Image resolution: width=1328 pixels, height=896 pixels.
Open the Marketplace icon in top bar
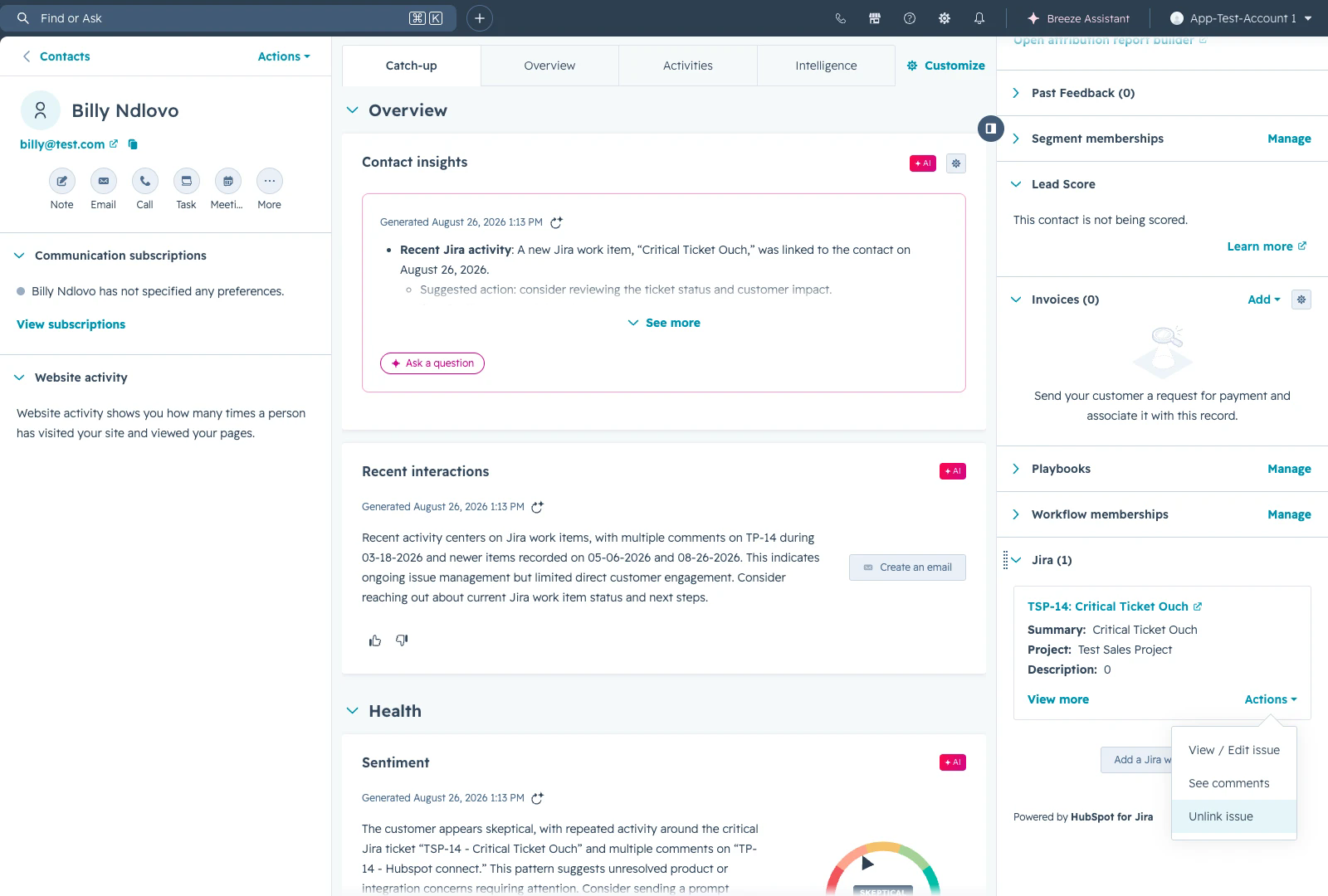click(x=875, y=18)
